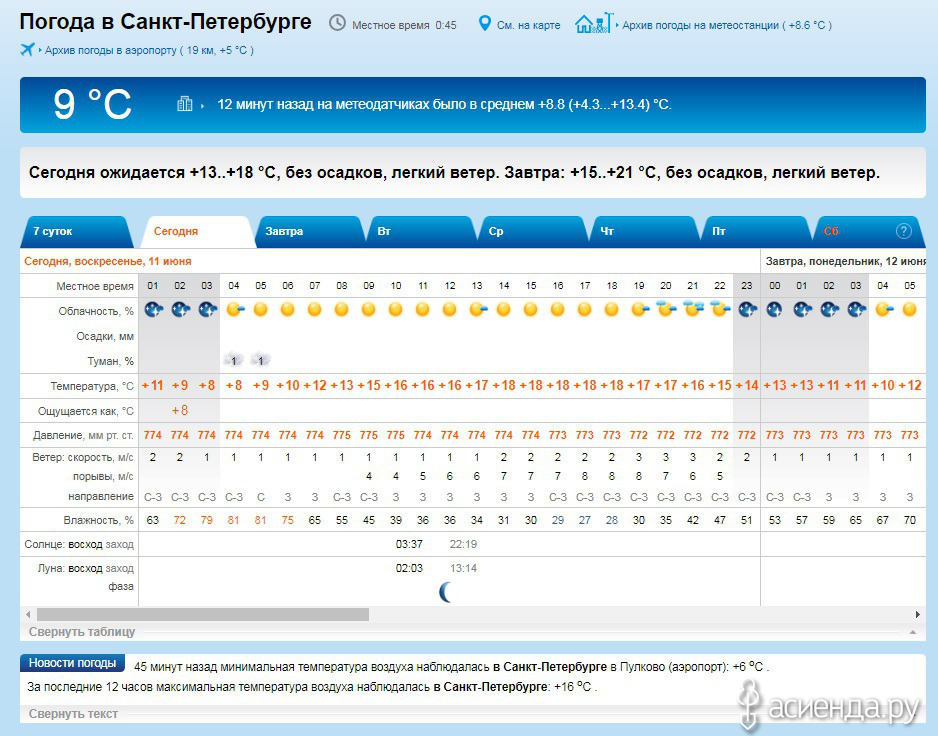Click the cloudiness icon for hour 23
The height and width of the screenshot is (736, 938).
point(746,310)
